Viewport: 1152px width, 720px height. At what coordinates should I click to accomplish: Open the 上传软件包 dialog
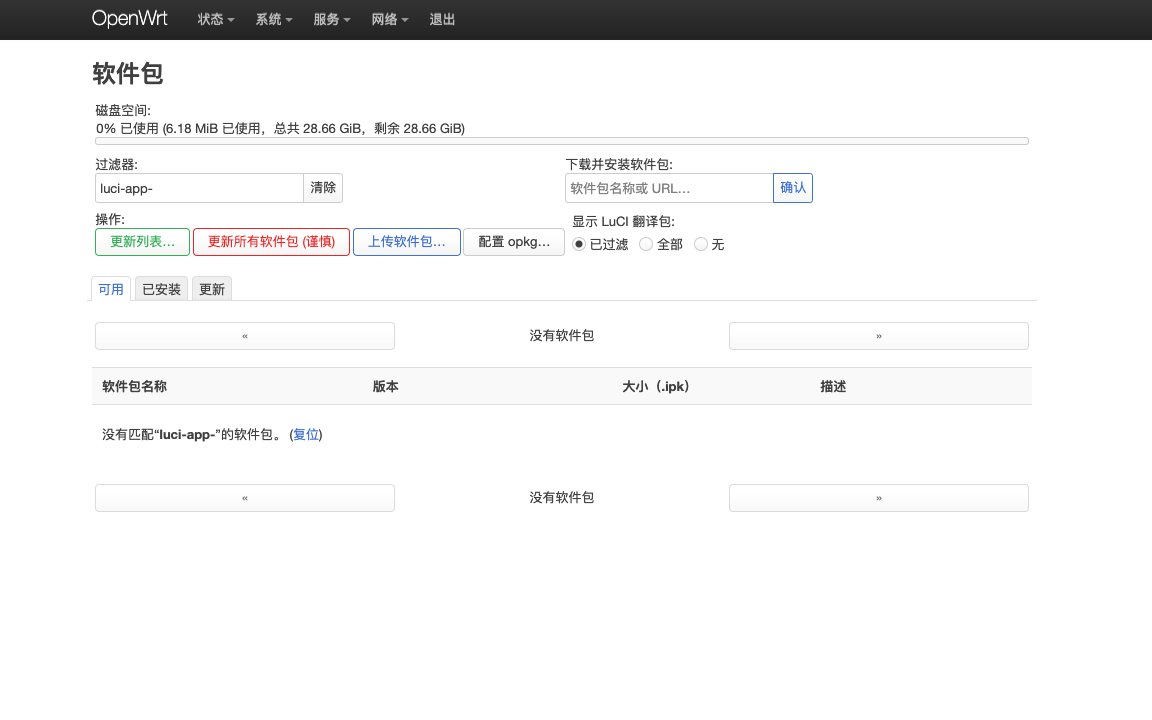pyautogui.click(x=406, y=241)
